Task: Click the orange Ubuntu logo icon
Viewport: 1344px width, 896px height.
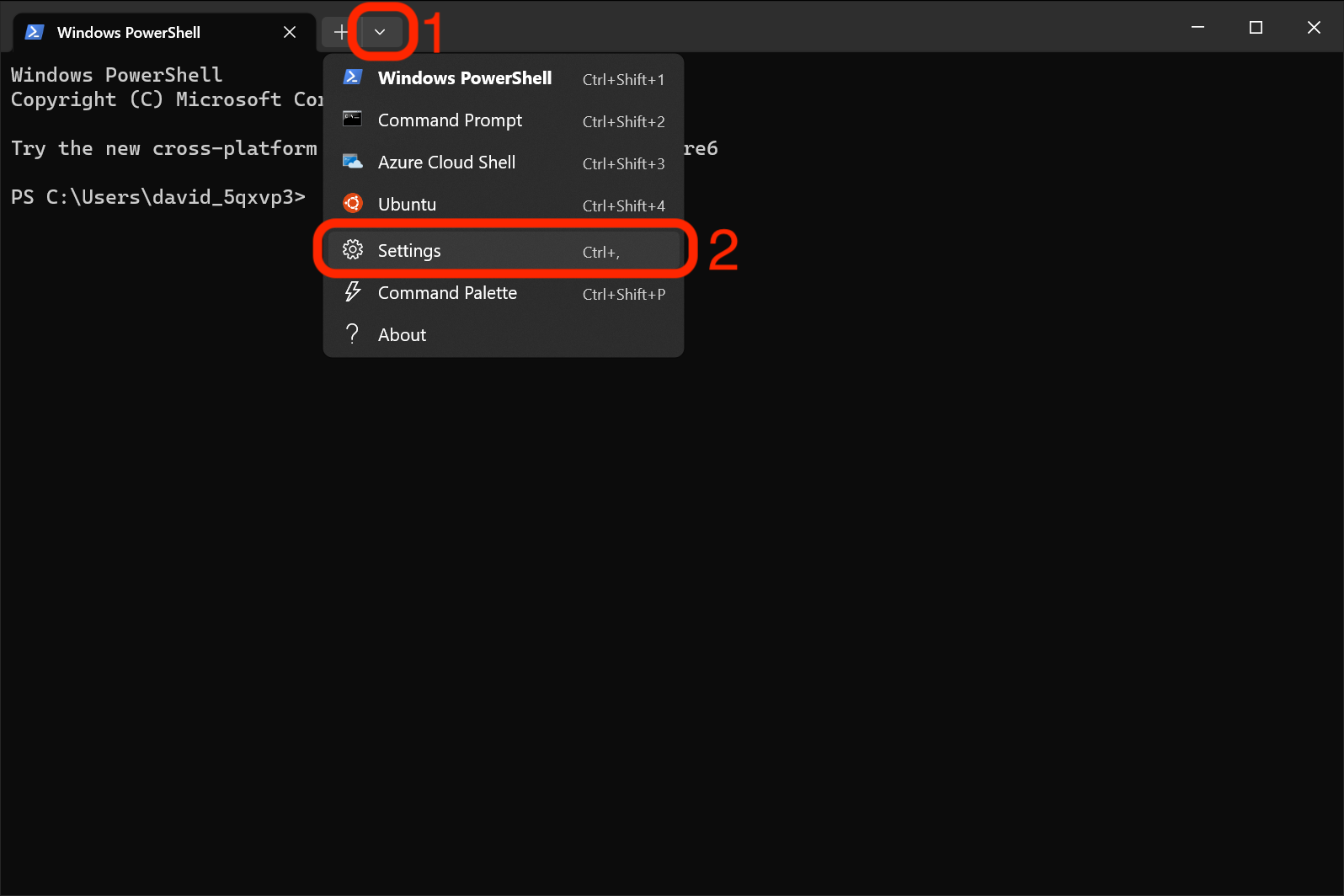Action: (352, 204)
